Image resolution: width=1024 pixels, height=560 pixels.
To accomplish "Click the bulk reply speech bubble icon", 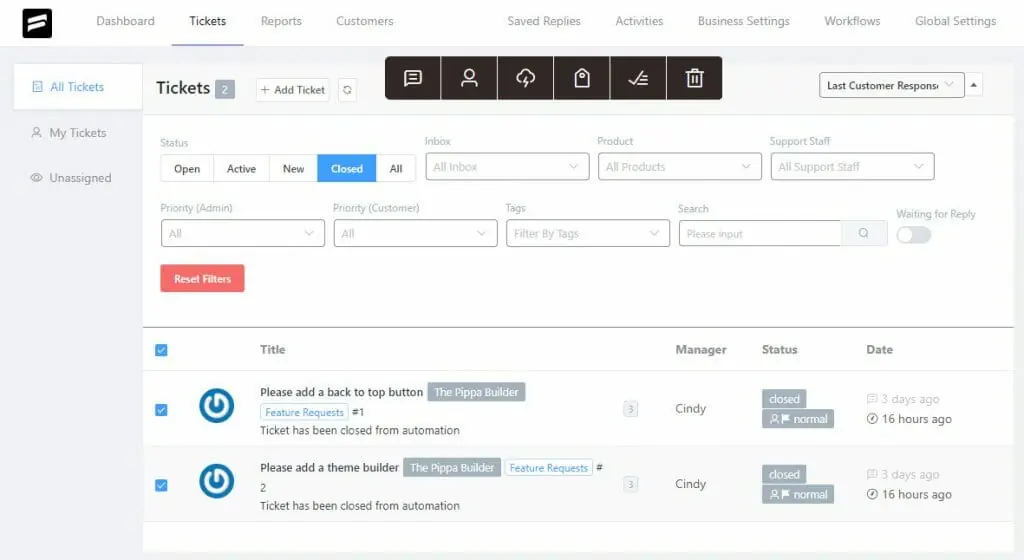I will click(413, 78).
